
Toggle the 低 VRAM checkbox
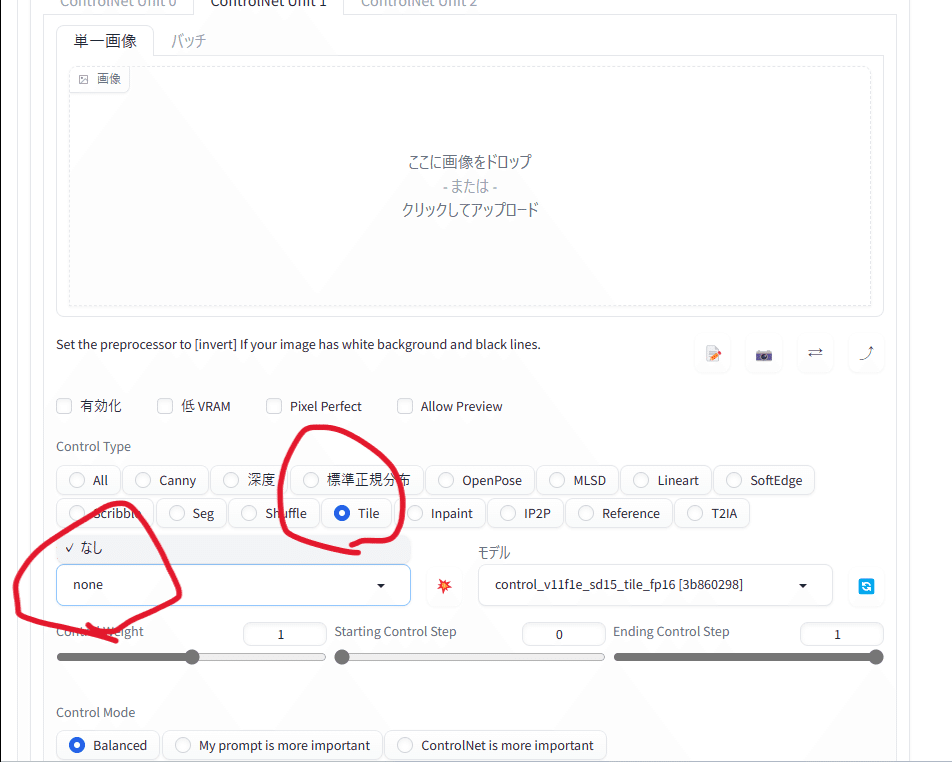(x=165, y=406)
